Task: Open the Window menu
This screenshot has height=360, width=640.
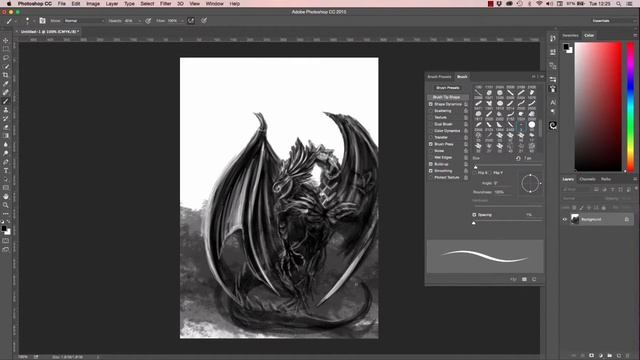Action: click(215, 4)
